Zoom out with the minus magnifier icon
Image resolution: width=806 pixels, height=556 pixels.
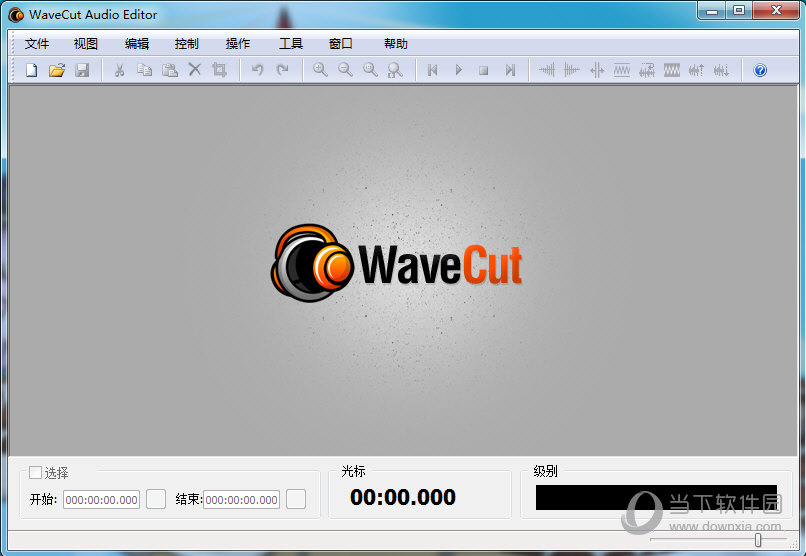(x=345, y=70)
